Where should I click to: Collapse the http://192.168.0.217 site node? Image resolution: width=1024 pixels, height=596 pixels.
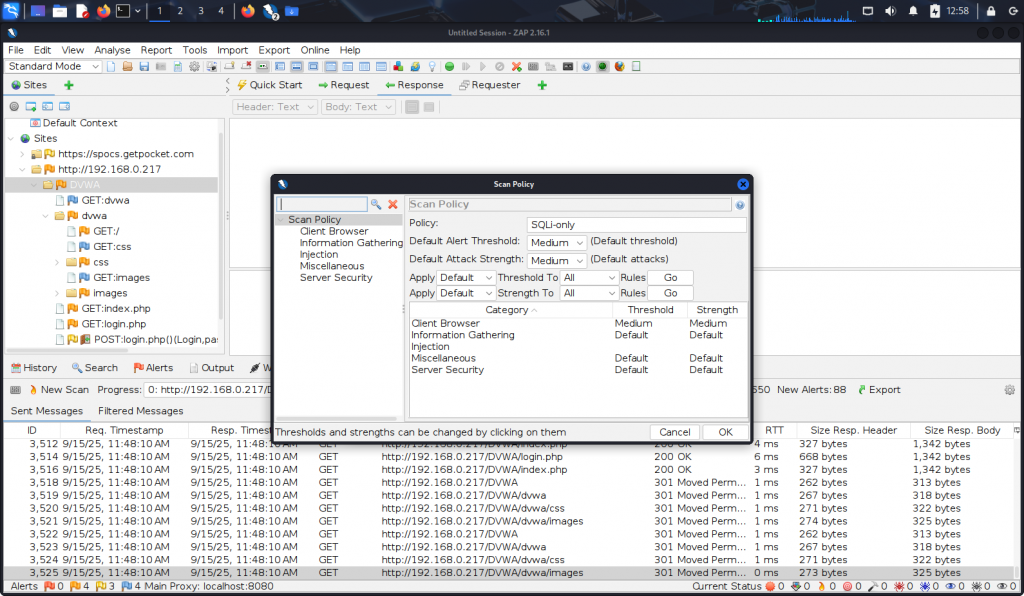22,169
